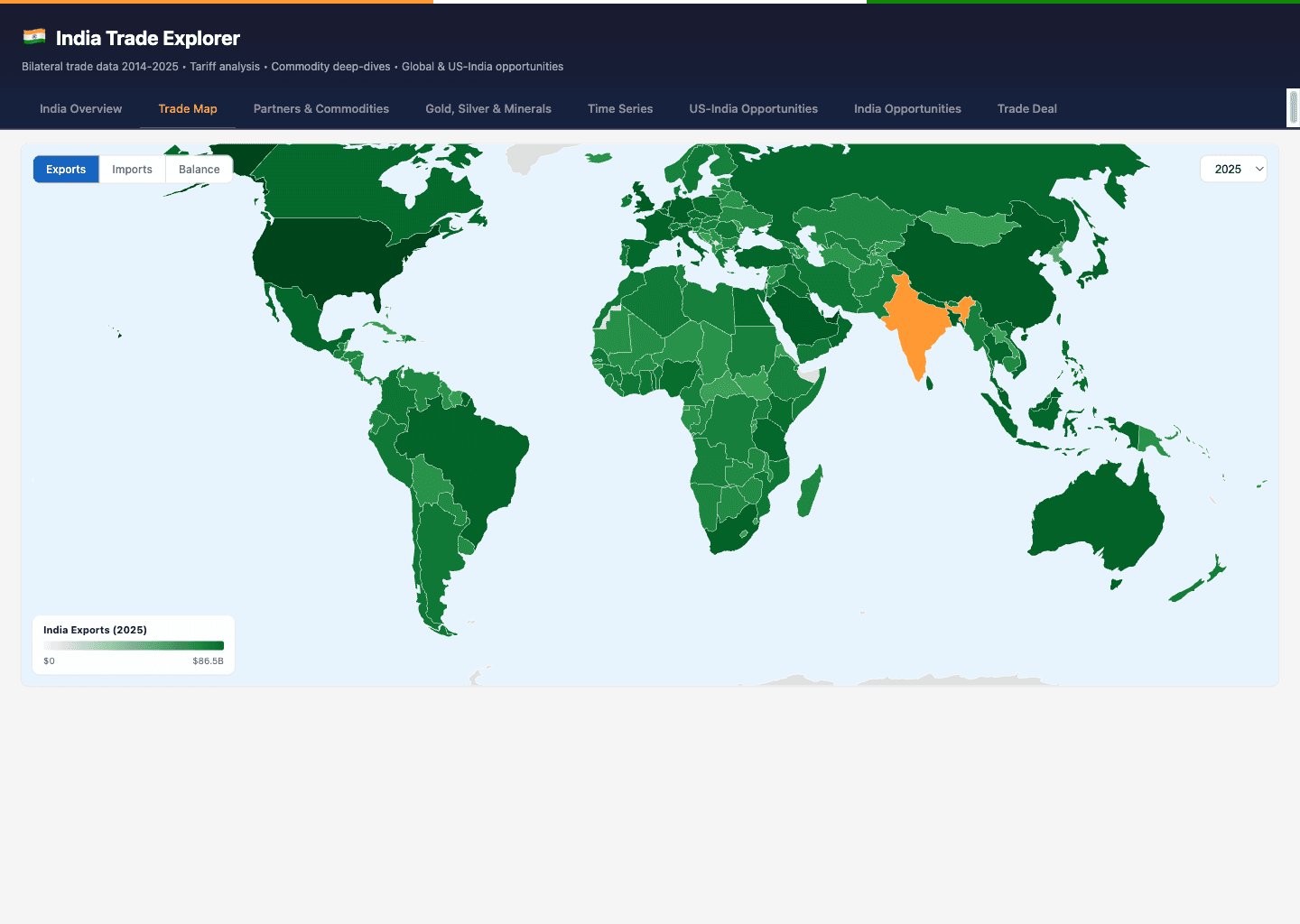Select the Imports view toggle
This screenshot has width=1300, height=924.
[132, 169]
